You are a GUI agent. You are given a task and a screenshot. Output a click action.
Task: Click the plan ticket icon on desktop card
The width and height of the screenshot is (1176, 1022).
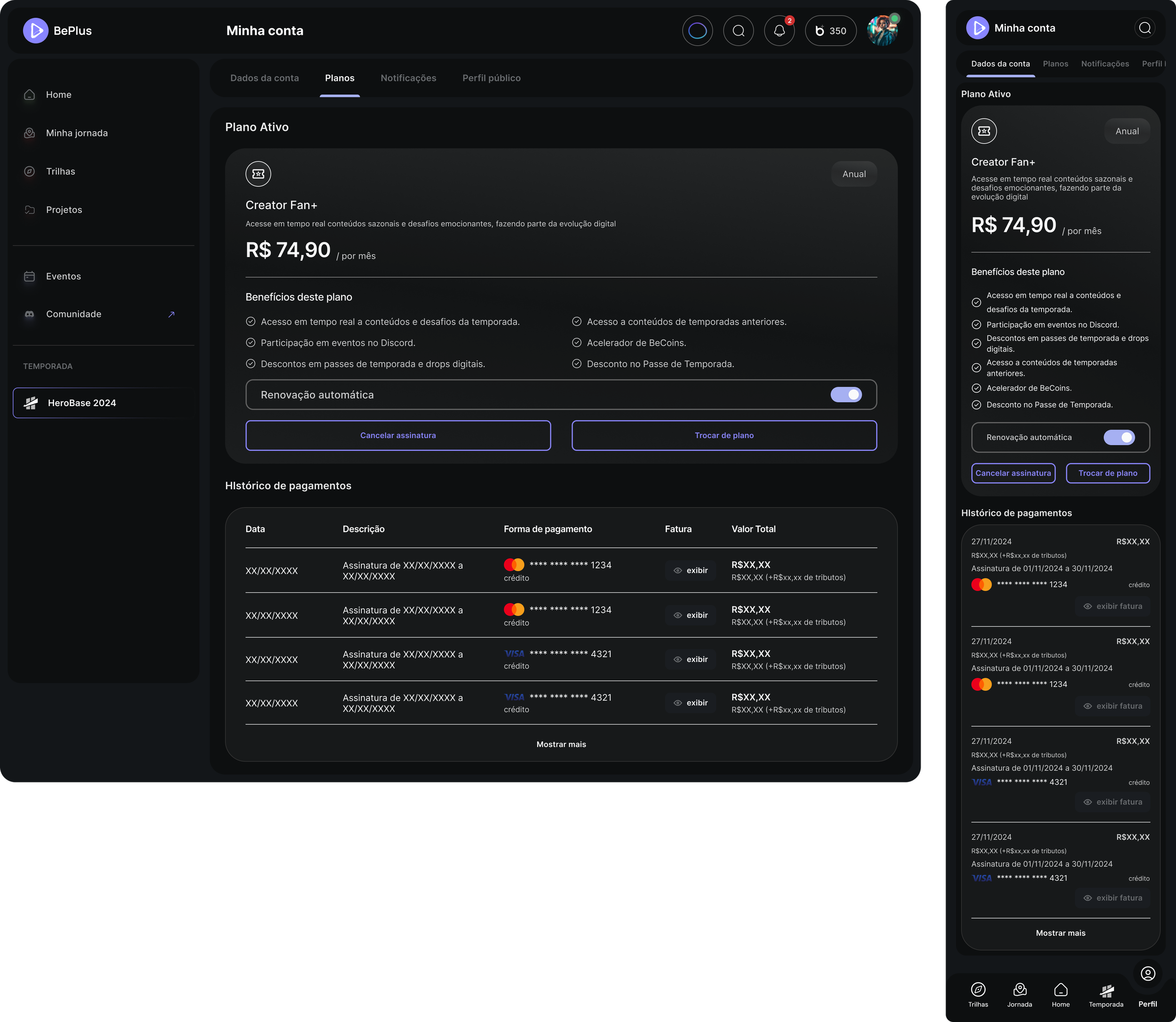[x=258, y=174]
